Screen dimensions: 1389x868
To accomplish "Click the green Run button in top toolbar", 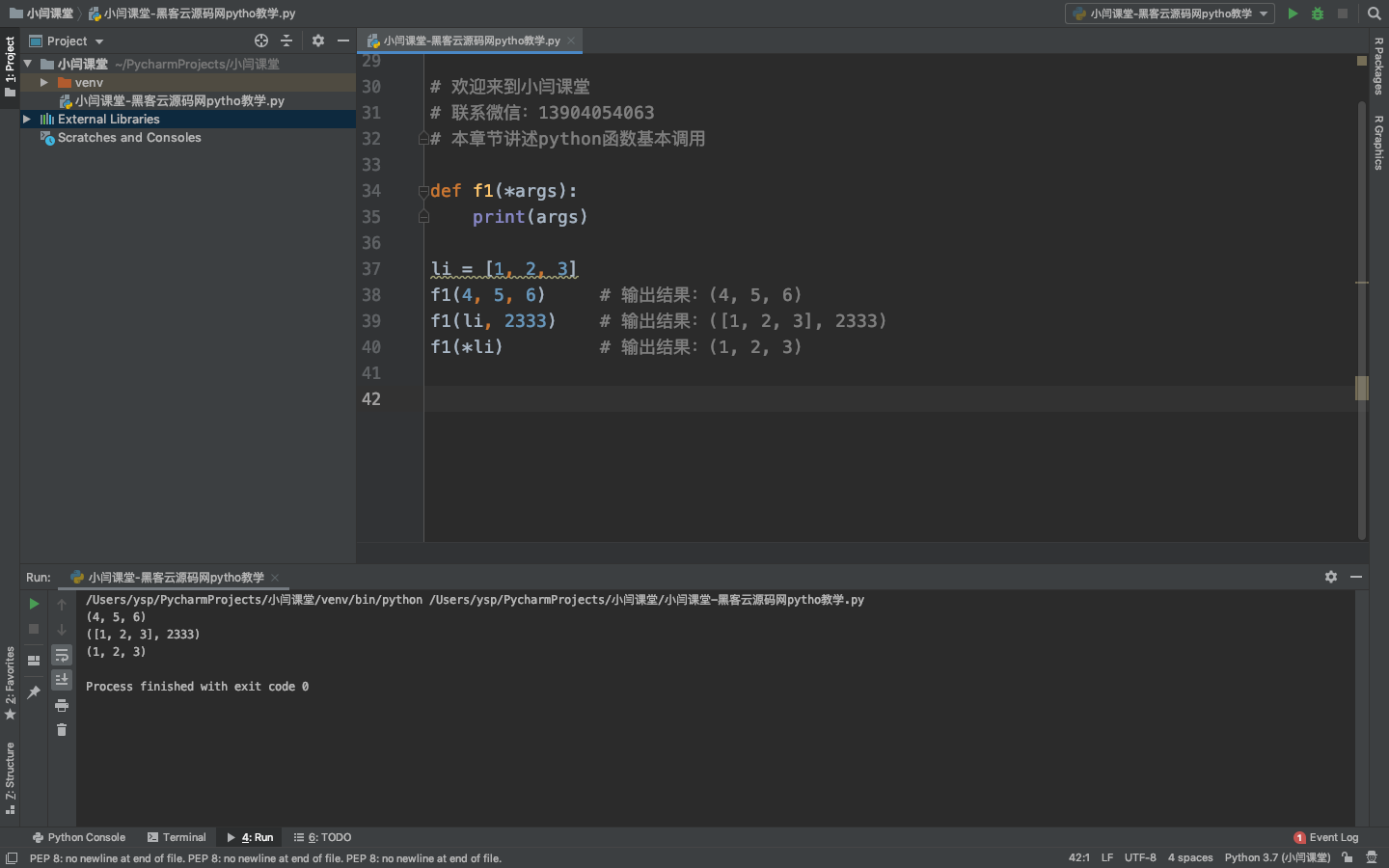I will pyautogui.click(x=1293, y=14).
